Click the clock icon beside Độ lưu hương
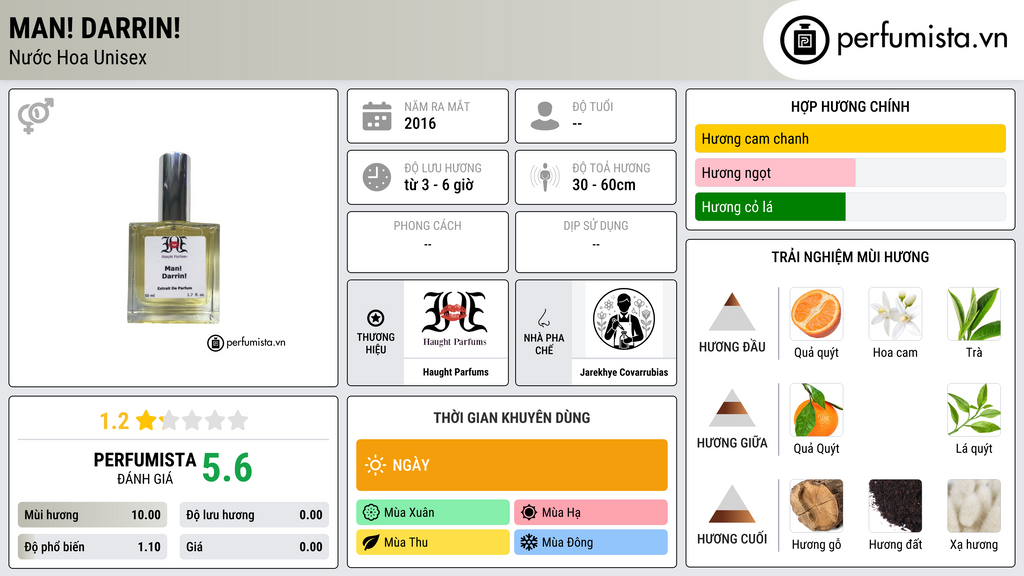The height and width of the screenshot is (576, 1024). coord(377,177)
